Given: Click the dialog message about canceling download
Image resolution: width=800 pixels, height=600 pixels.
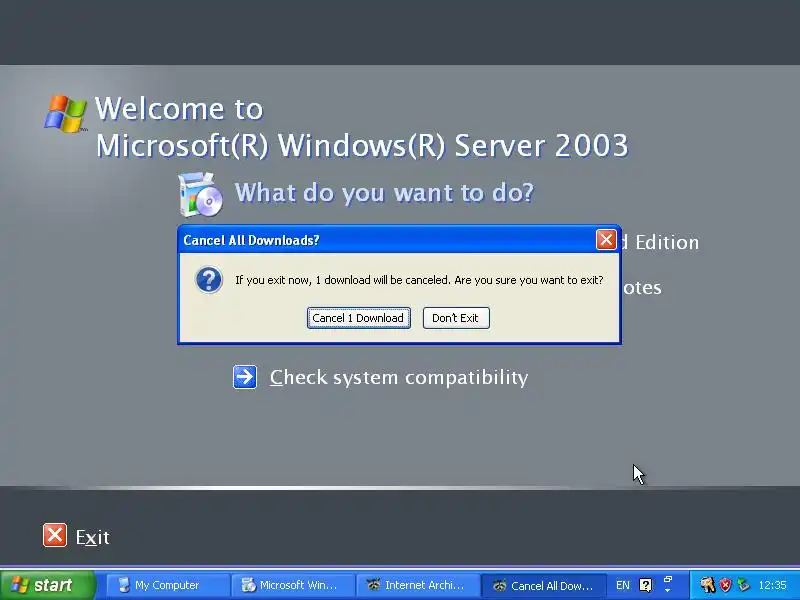Looking at the screenshot, I should pyautogui.click(x=419, y=280).
